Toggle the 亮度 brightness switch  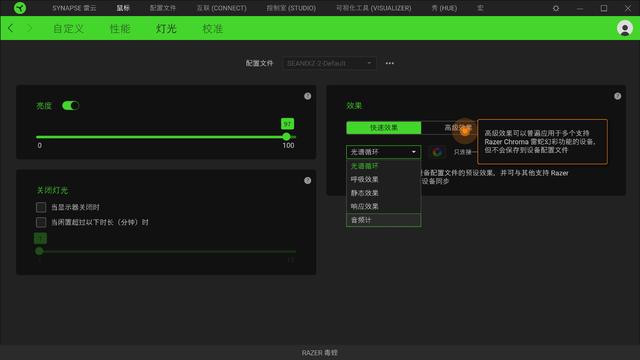coord(70,106)
